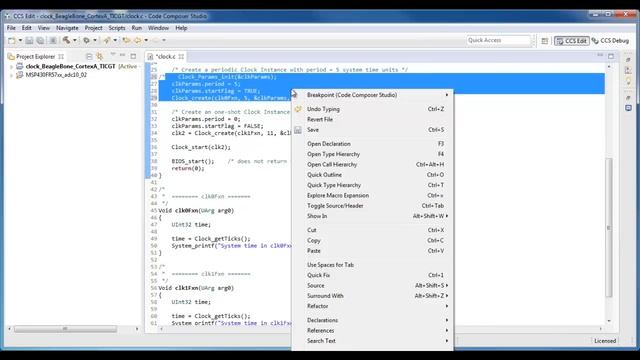Screen dimensions: 640x360
Task: Close the clock.c editor tab
Action: click(x=181, y=57)
